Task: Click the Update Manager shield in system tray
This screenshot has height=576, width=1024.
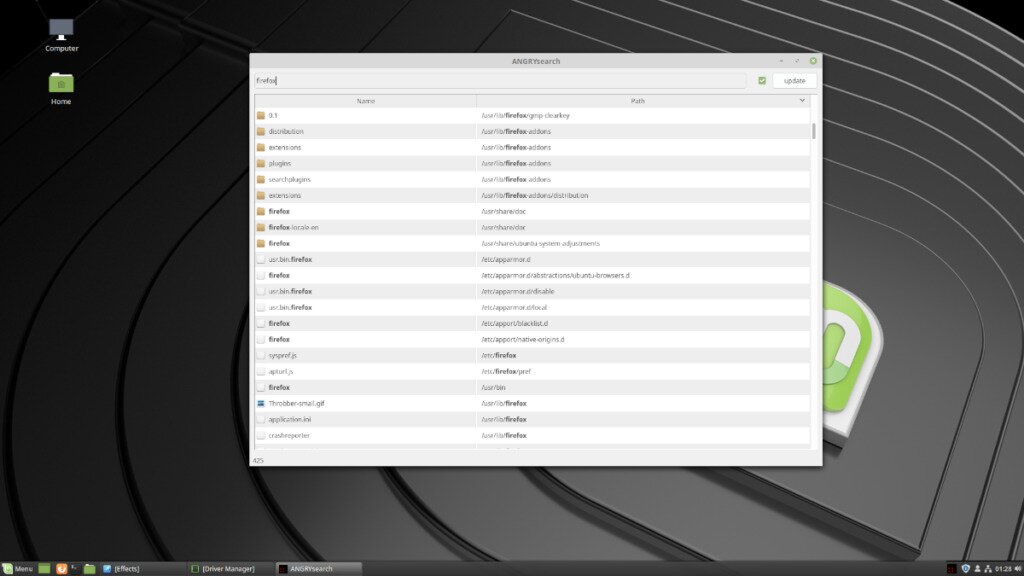Action: (x=965, y=568)
